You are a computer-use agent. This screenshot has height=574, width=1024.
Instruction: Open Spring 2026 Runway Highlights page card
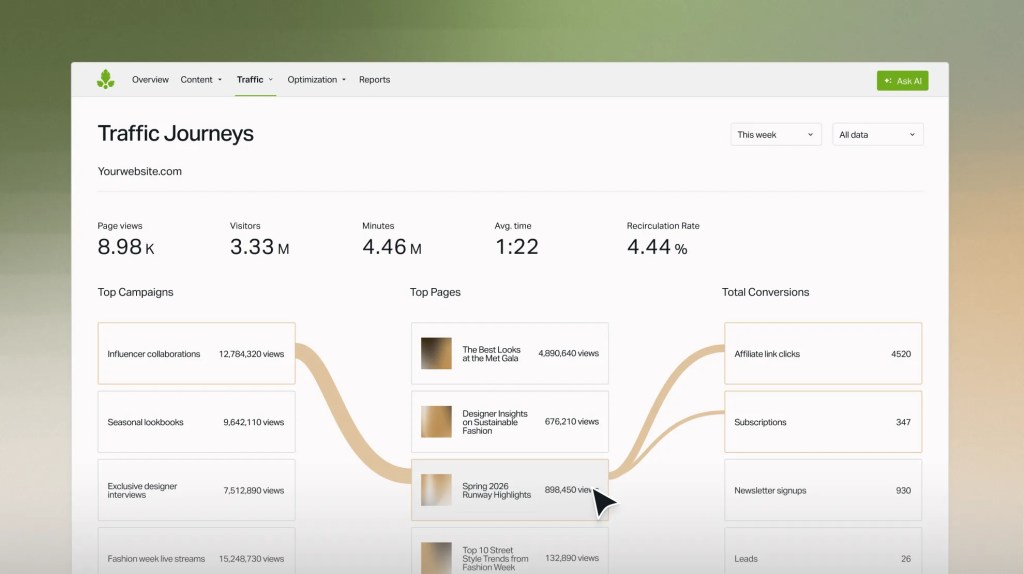tap(510, 490)
